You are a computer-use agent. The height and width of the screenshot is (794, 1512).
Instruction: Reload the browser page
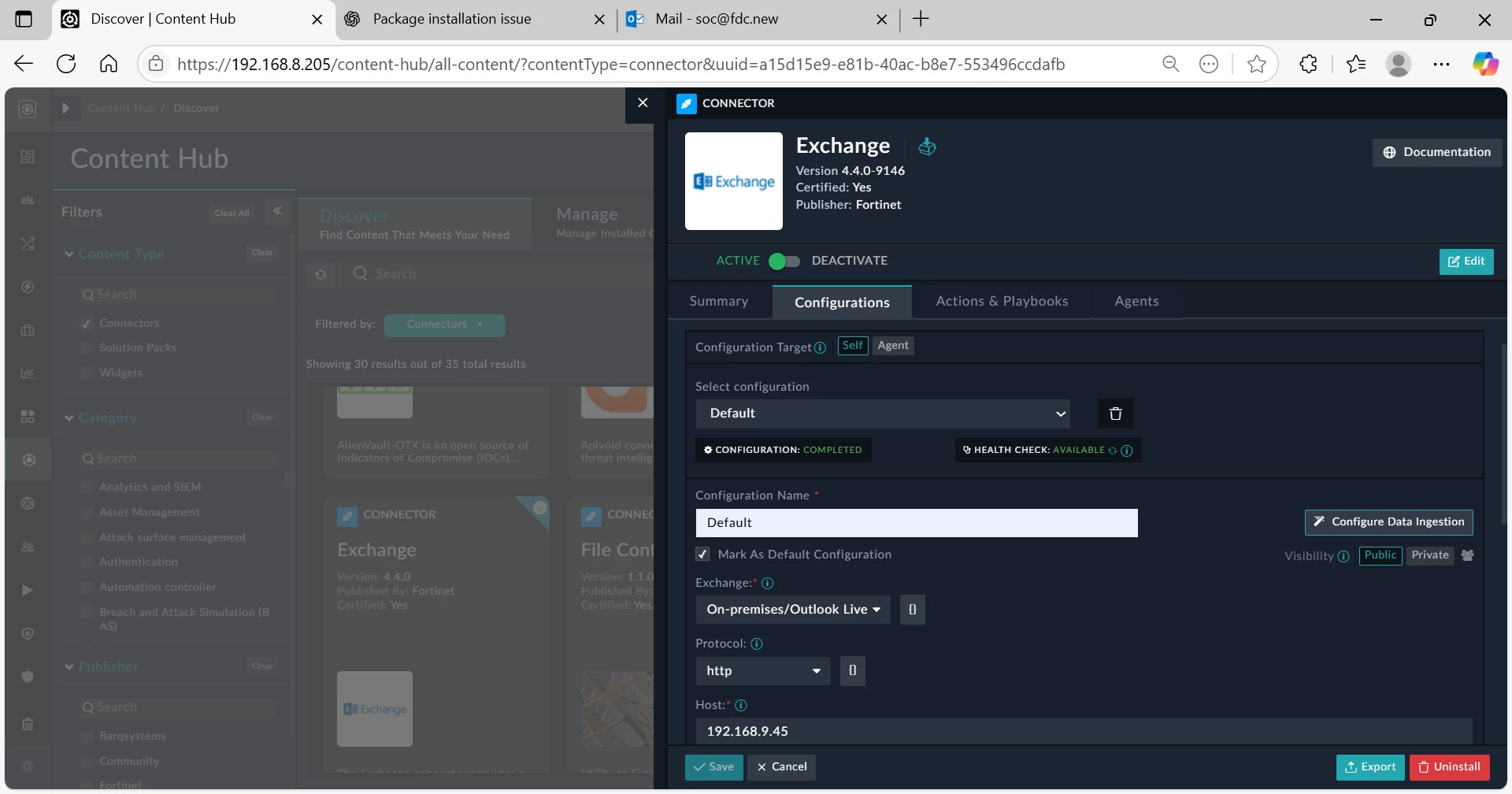66,64
